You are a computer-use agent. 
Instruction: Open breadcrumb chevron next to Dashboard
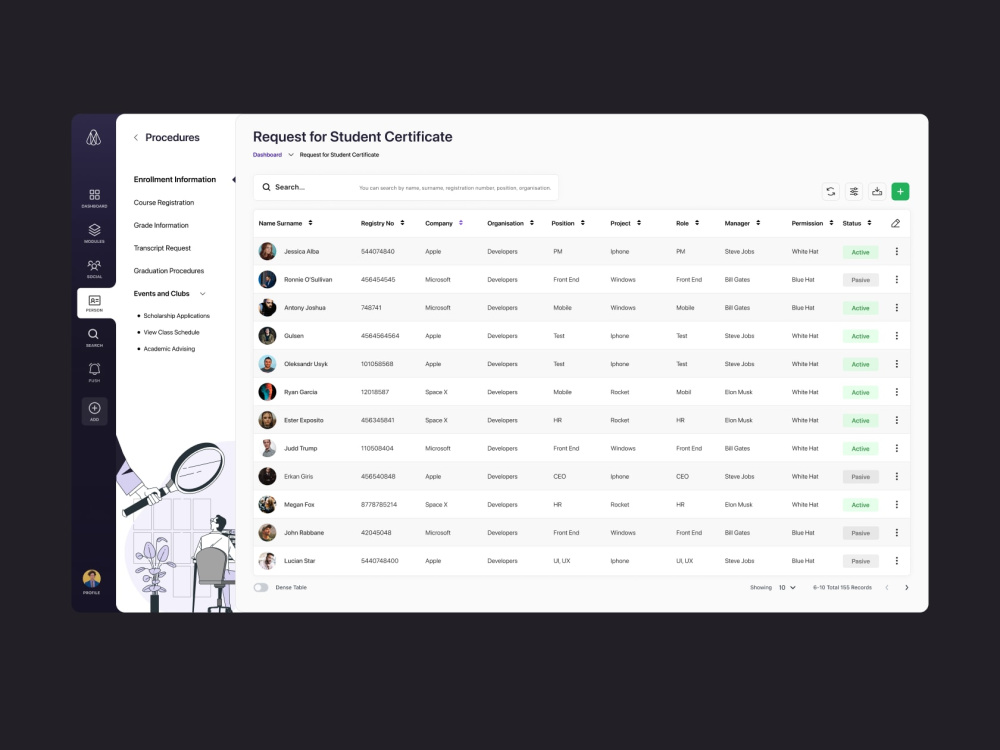tap(291, 155)
